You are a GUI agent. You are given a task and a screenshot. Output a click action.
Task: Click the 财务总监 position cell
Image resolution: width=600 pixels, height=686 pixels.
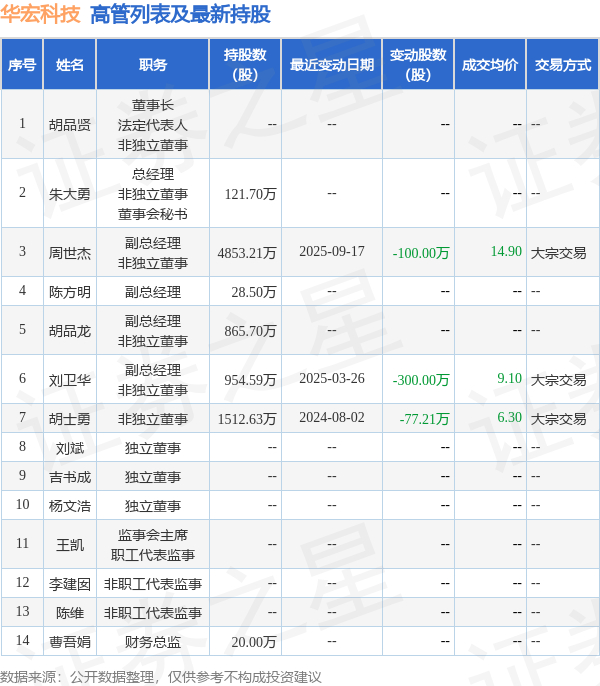tap(153, 642)
